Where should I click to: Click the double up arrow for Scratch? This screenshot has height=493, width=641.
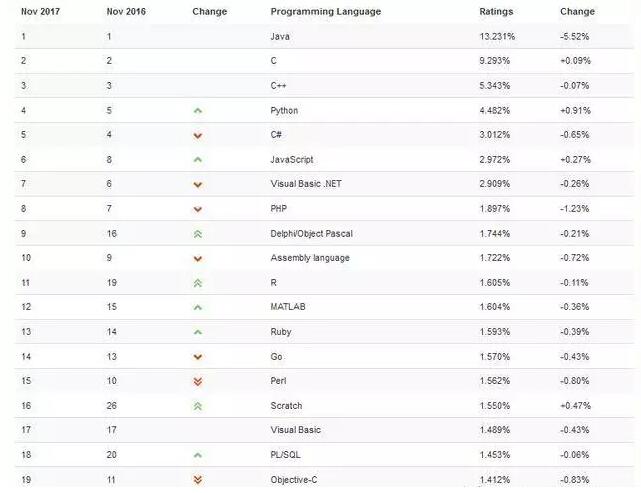[198, 406]
